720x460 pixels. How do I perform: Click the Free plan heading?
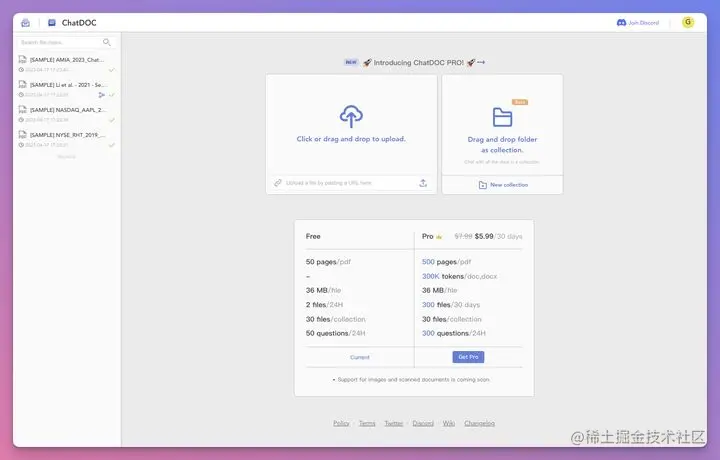pyautogui.click(x=313, y=236)
